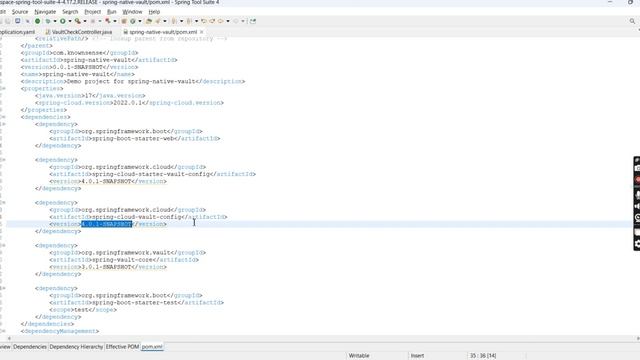Click the spring-cloud-vault-config artifactId text

pos(136,217)
